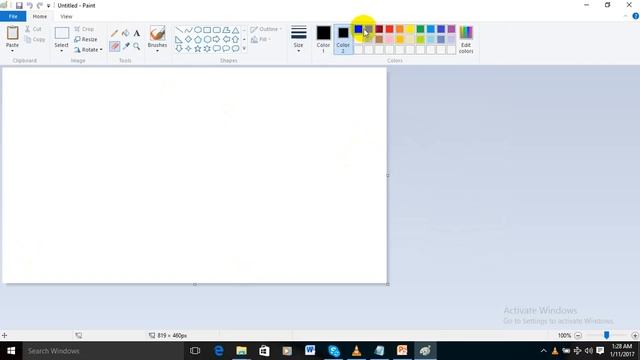Click the Crop button
Viewport: 640px width, 360px height.
[84, 29]
